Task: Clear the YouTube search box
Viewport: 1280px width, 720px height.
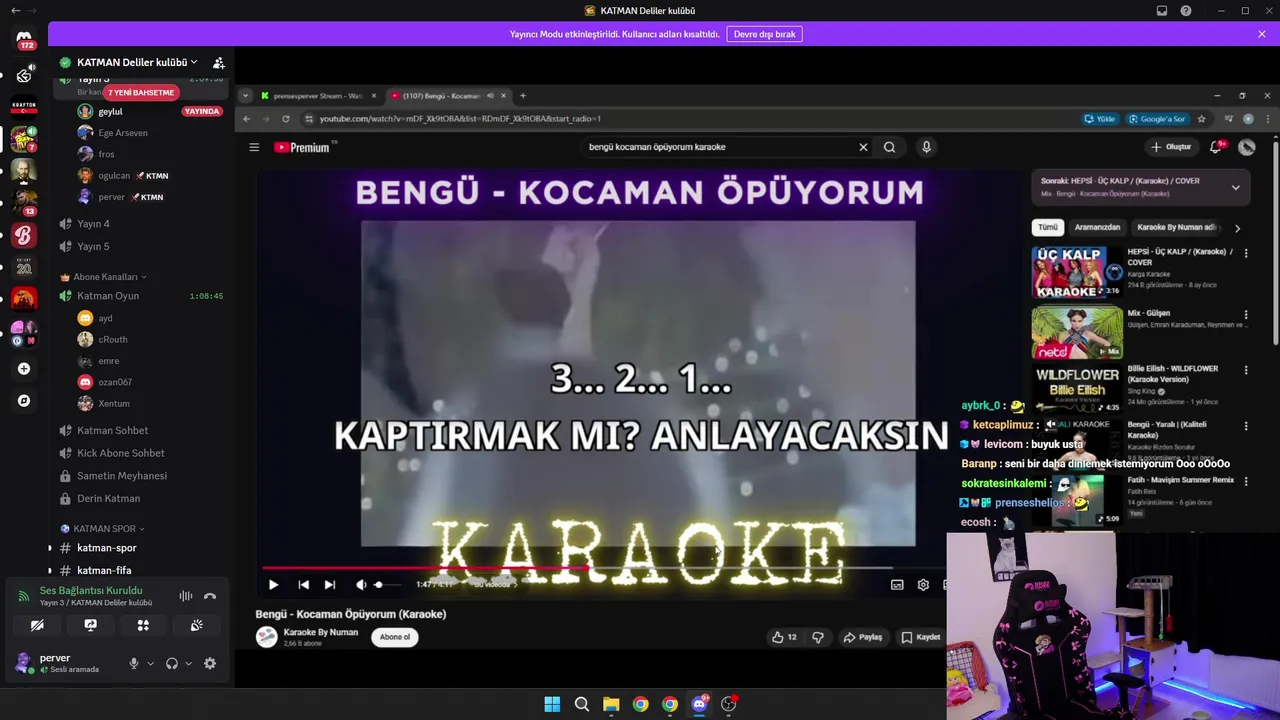Action: click(x=863, y=147)
